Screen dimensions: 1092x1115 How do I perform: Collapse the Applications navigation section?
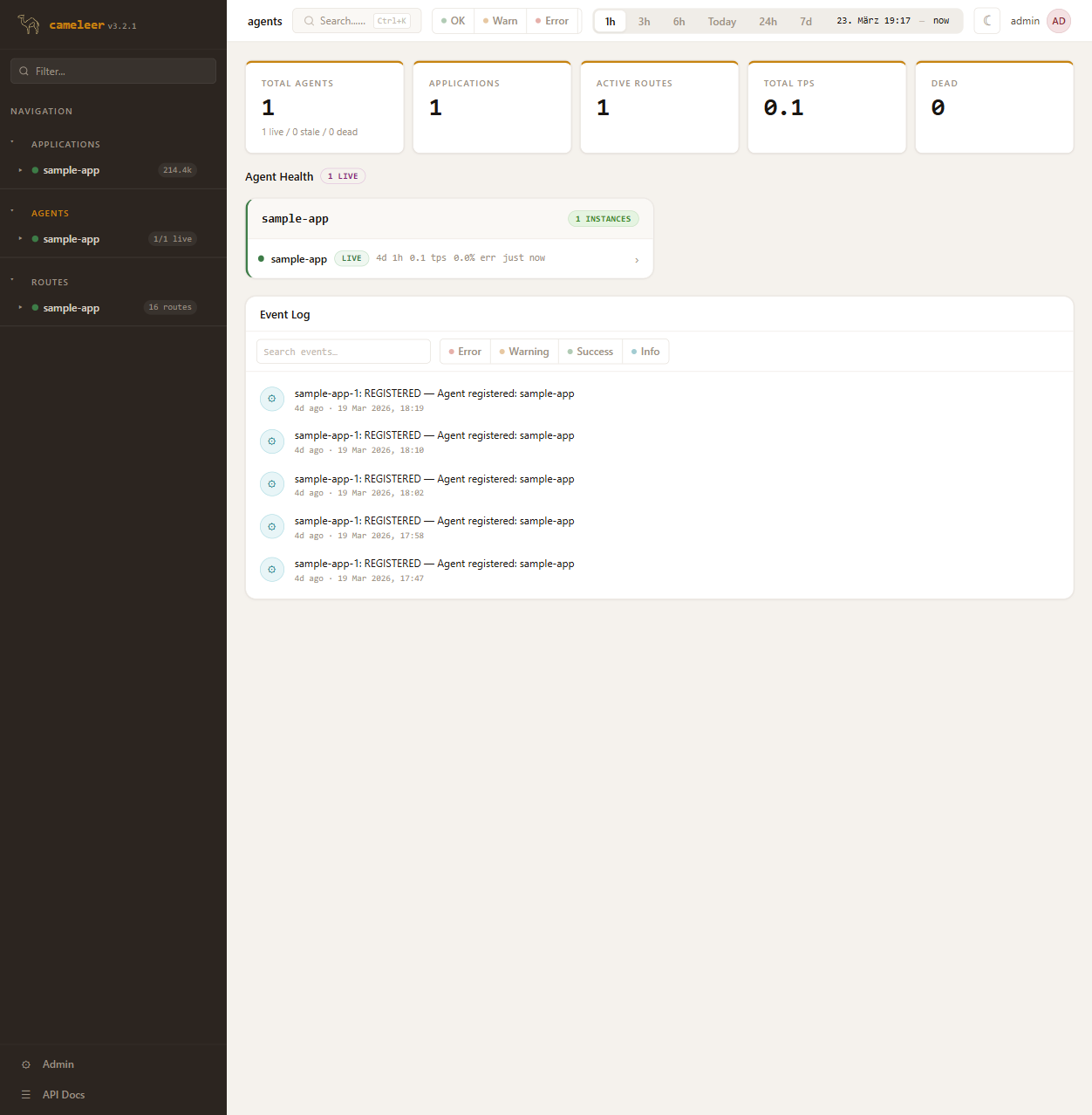(x=12, y=142)
